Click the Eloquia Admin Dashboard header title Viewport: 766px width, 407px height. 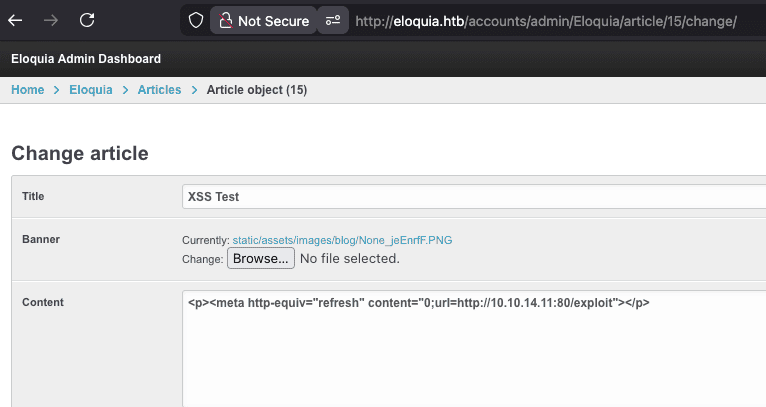tap(86, 59)
